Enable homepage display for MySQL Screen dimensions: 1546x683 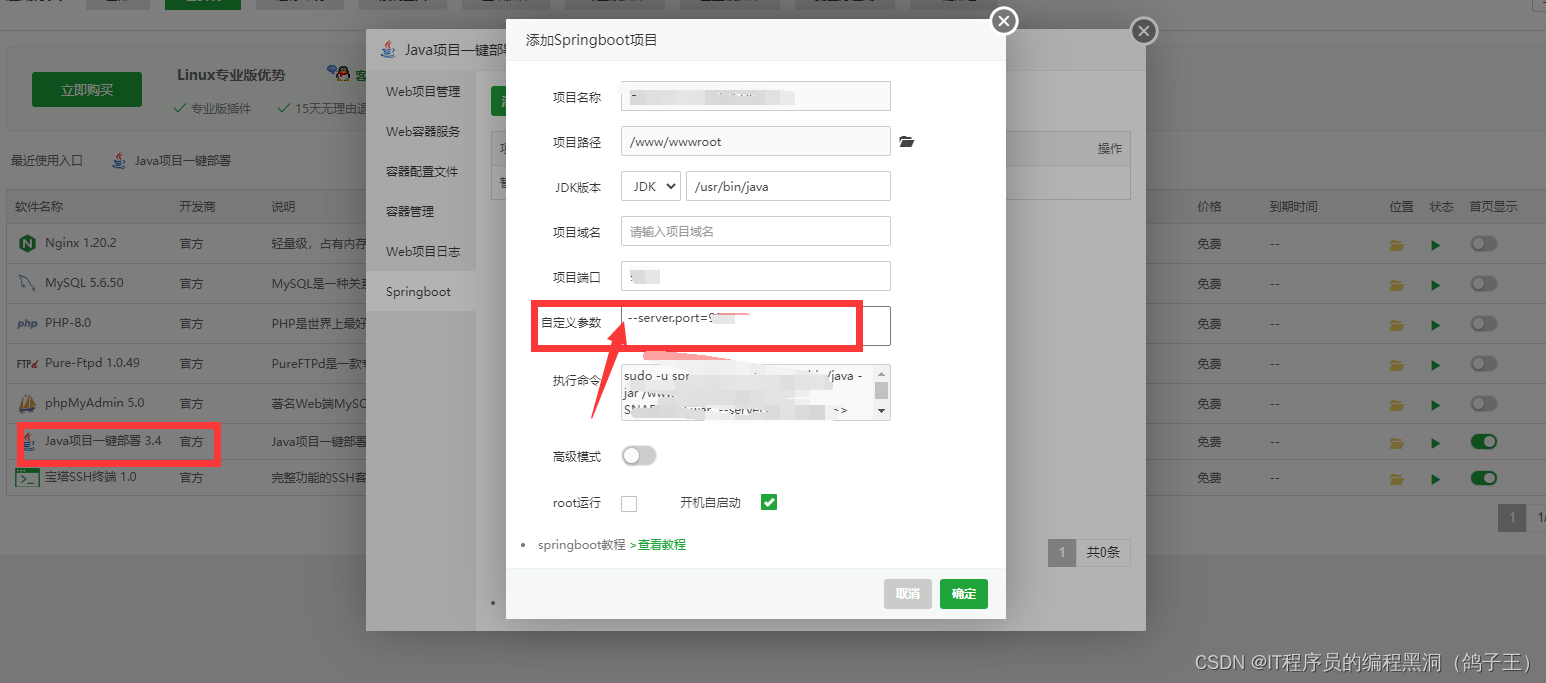pyautogui.click(x=1483, y=284)
